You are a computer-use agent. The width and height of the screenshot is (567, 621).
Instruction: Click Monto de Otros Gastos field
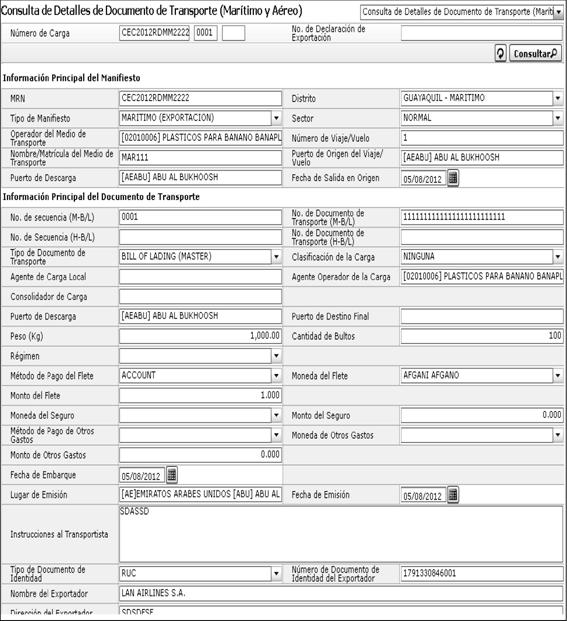[200, 455]
